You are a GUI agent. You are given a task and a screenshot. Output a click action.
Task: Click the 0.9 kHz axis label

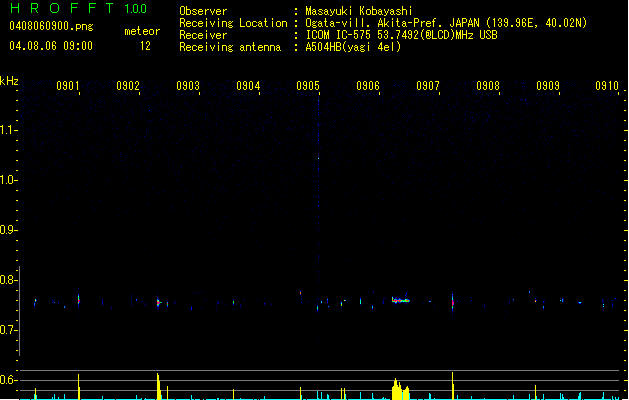[x=8, y=230]
